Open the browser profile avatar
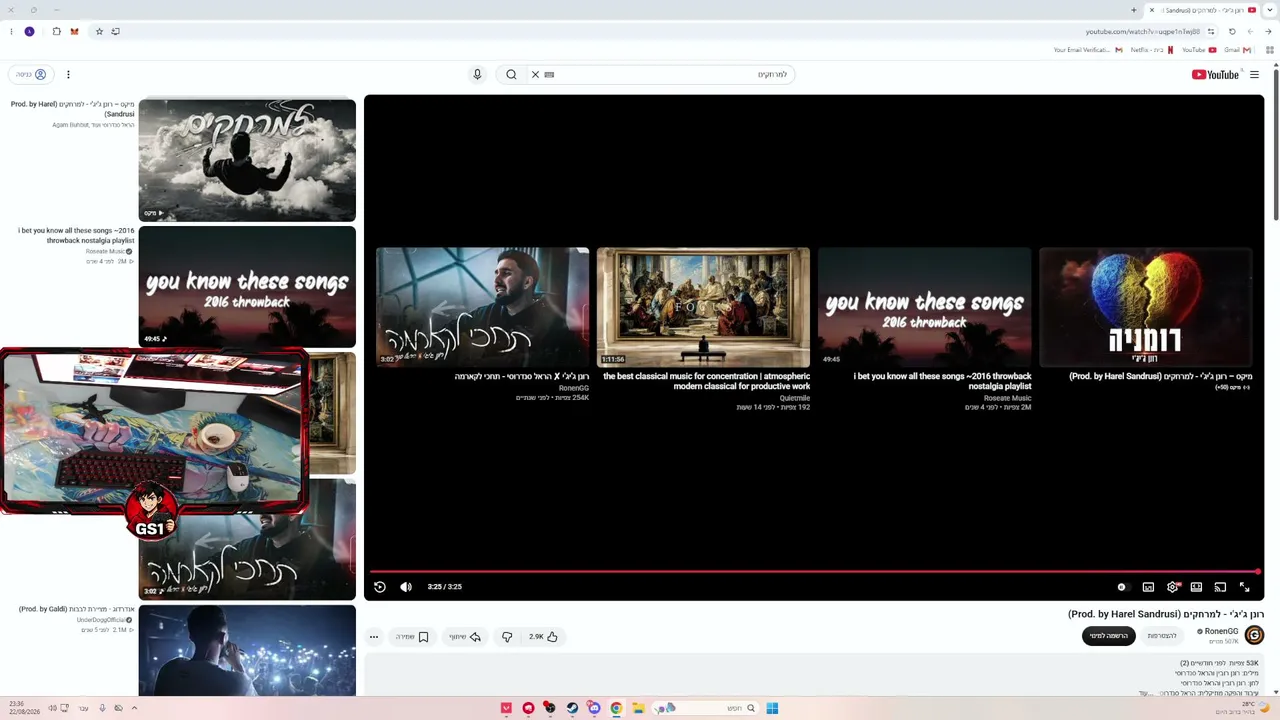 pyautogui.click(x=29, y=31)
